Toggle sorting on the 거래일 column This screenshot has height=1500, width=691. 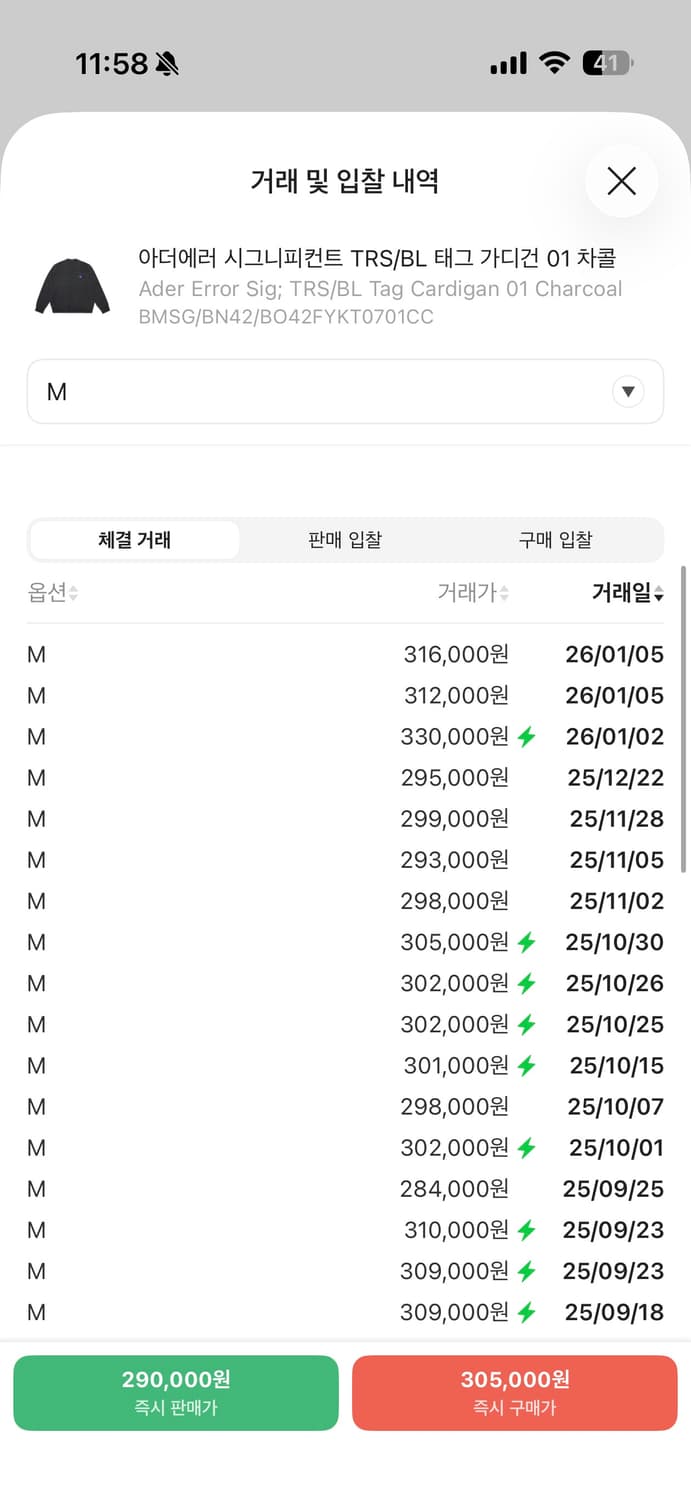(625, 592)
